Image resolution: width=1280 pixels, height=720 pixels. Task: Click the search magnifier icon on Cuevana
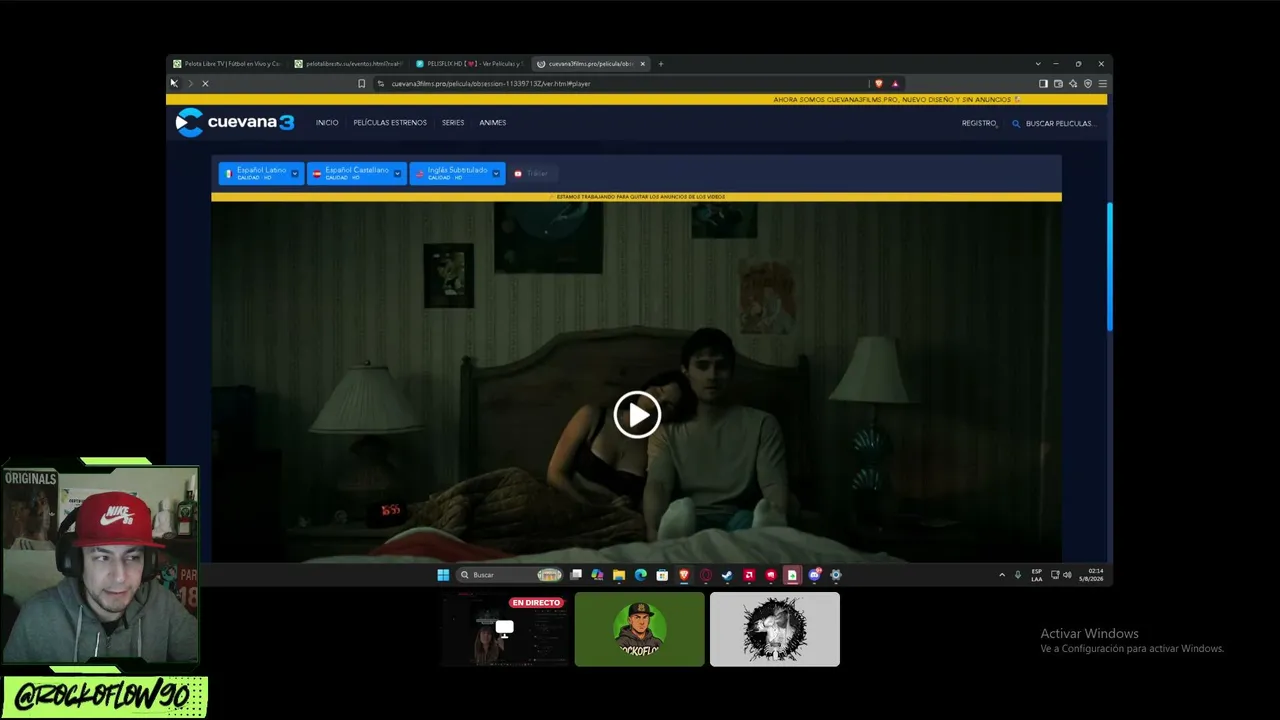1016,123
